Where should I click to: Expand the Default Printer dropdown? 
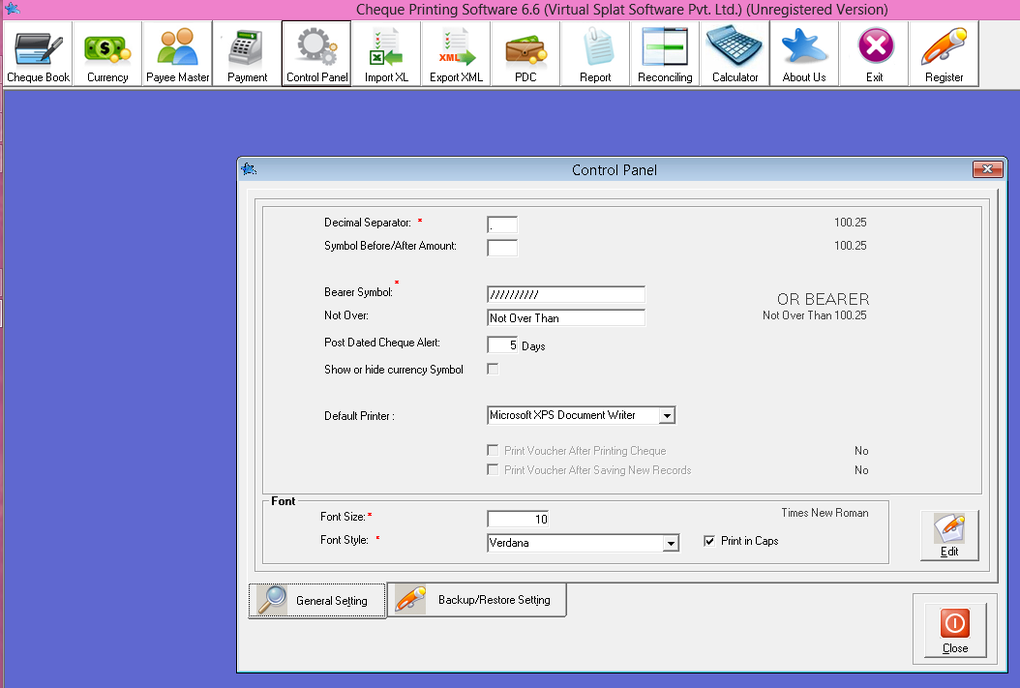667,416
